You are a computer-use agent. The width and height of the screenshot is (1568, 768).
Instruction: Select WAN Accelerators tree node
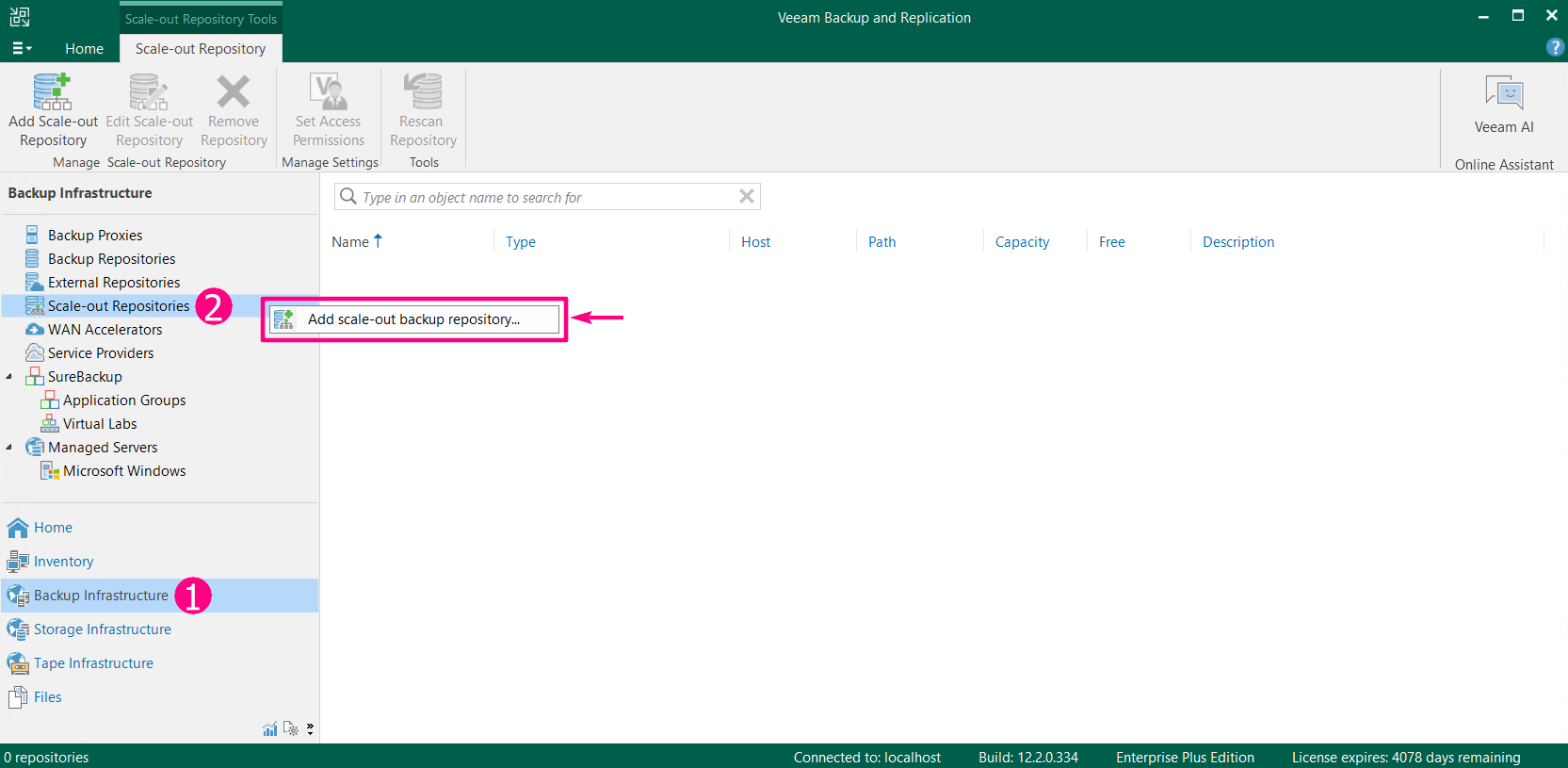pos(105,329)
